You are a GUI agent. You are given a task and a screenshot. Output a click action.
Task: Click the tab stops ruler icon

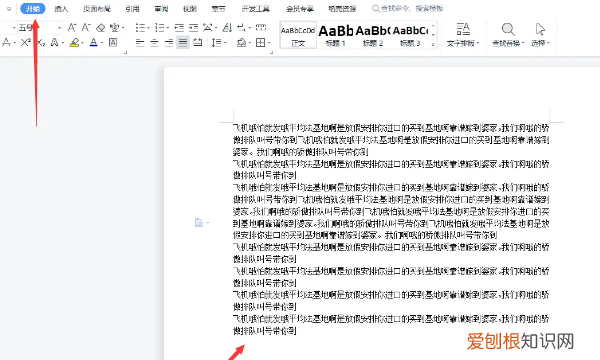[261, 27]
